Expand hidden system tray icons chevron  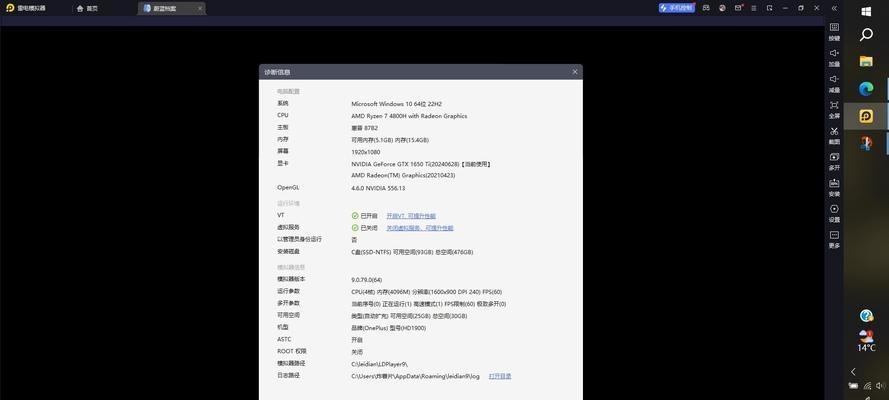pos(853,372)
